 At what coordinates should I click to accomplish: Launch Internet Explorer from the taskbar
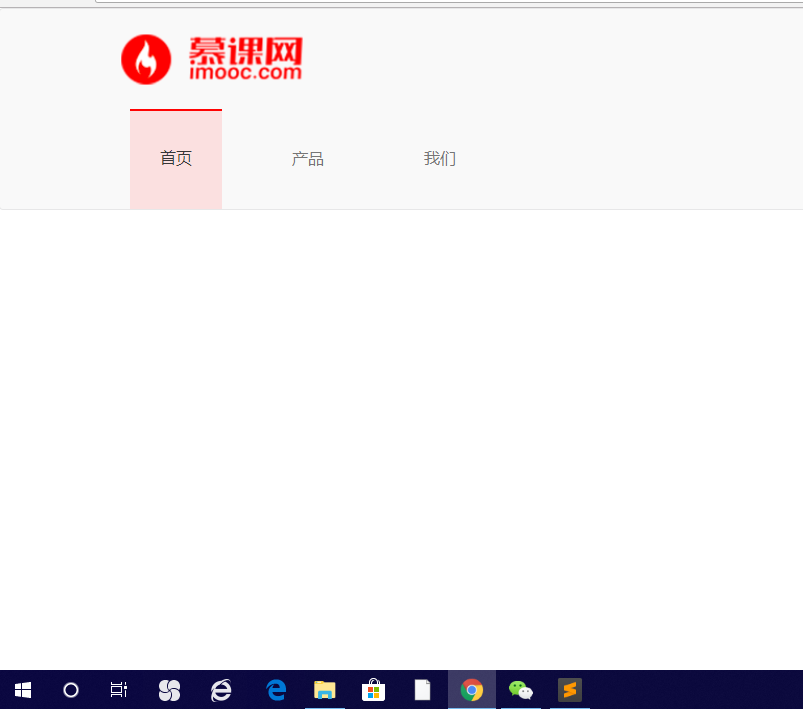[221, 689]
